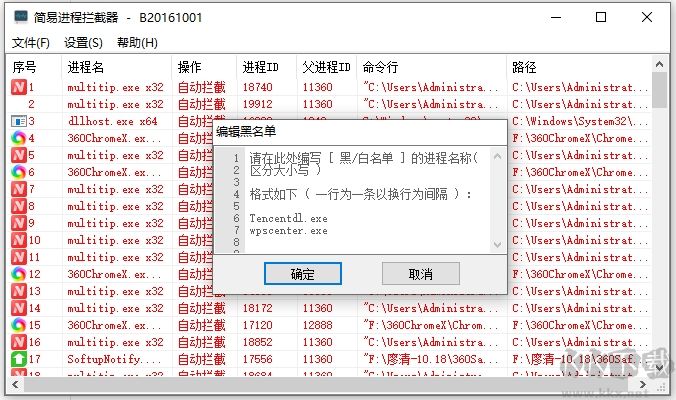Image resolution: width=676 pixels, height=400 pixels.
Task: Click the Tencentdl.exe line in editor
Action: point(288,219)
